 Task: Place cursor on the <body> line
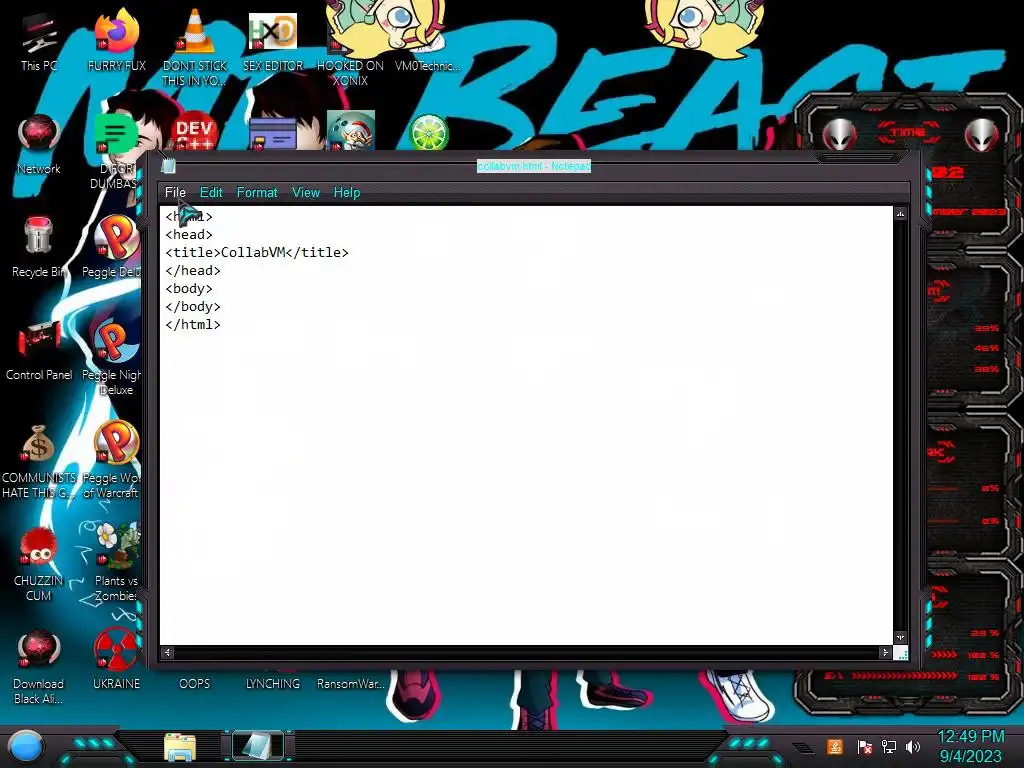click(x=189, y=289)
